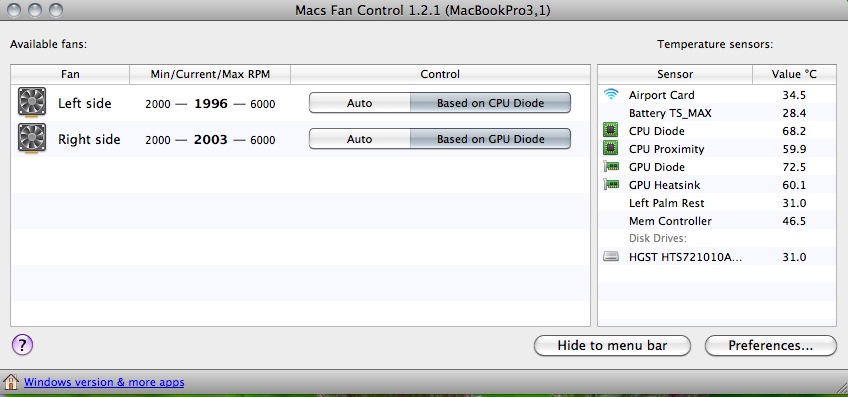The height and width of the screenshot is (397, 848).
Task: Click the GPU Diode card icon
Action: coord(611,167)
